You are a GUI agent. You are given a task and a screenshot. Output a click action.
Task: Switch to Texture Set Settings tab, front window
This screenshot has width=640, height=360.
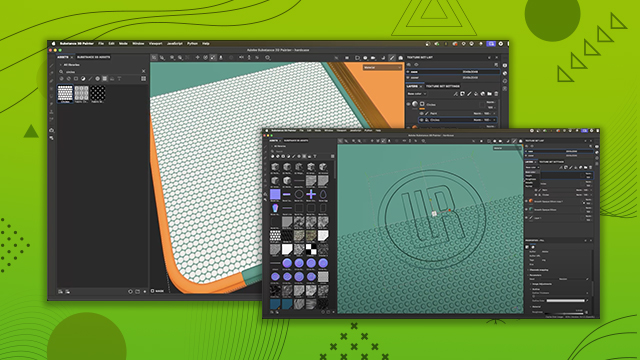(551, 162)
